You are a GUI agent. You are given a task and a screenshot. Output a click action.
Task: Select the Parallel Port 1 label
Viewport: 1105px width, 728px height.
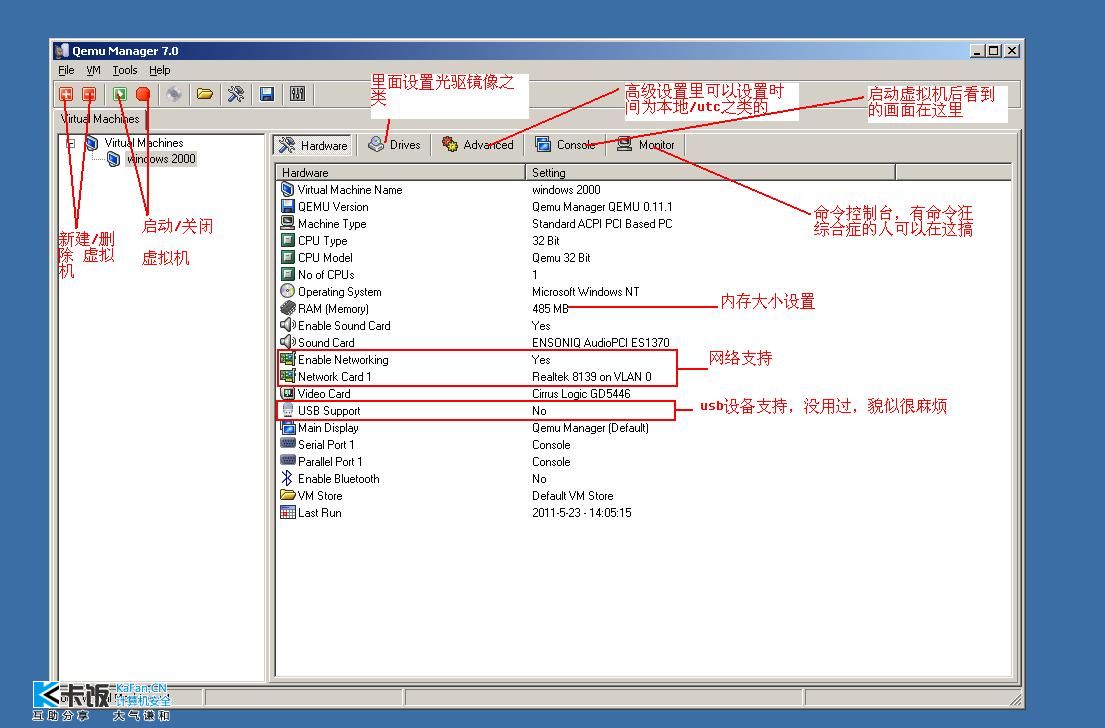(x=330, y=462)
